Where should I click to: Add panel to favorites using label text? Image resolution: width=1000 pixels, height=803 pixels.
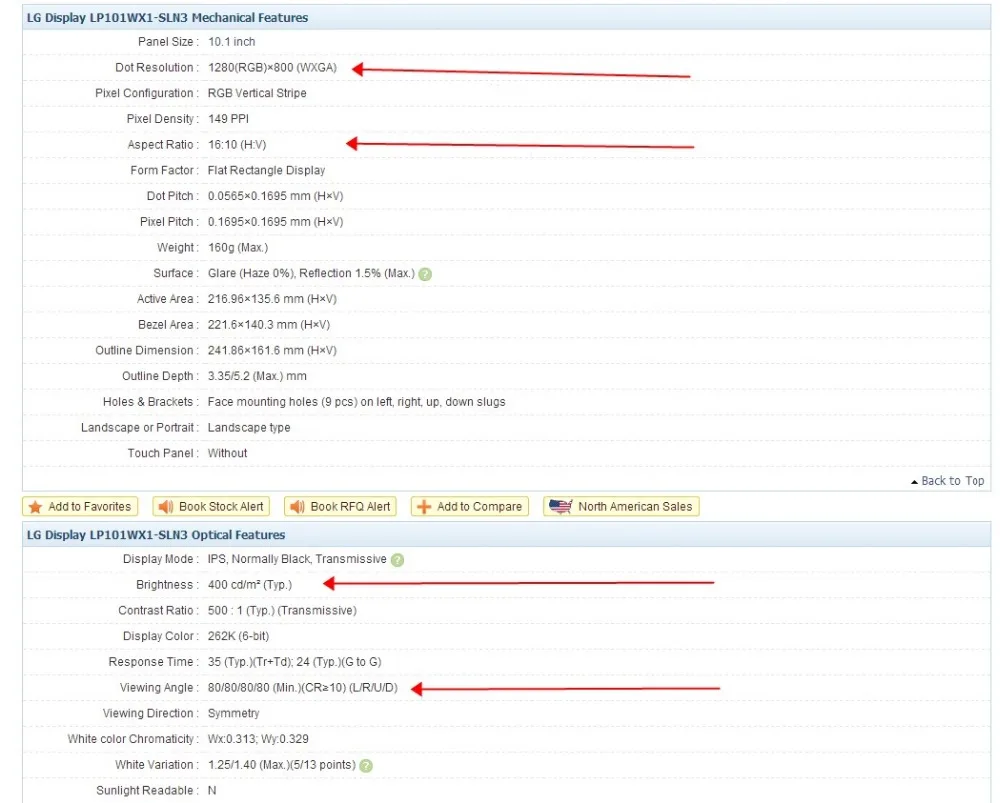tap(89, 506)
